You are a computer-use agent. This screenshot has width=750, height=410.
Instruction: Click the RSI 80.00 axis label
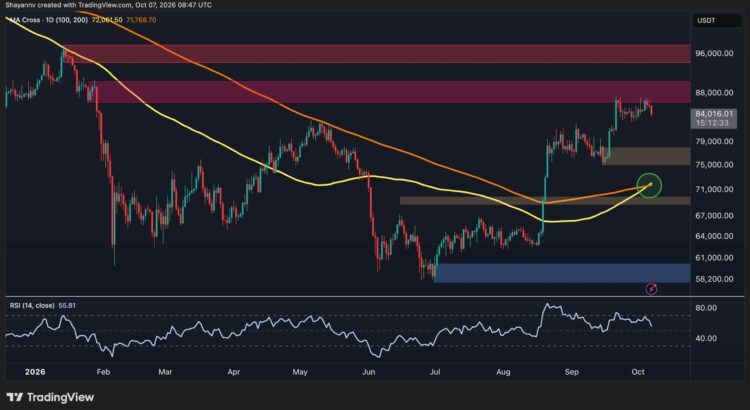coord(706,308)
